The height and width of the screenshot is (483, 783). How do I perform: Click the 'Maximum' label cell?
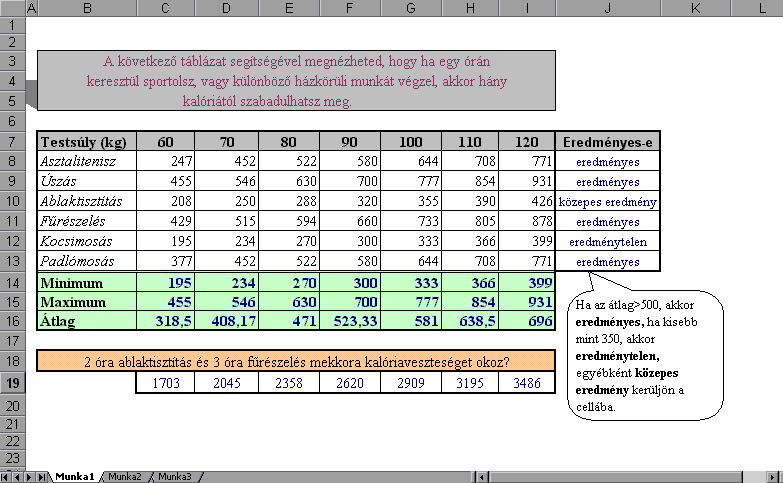tap(87, 302)
